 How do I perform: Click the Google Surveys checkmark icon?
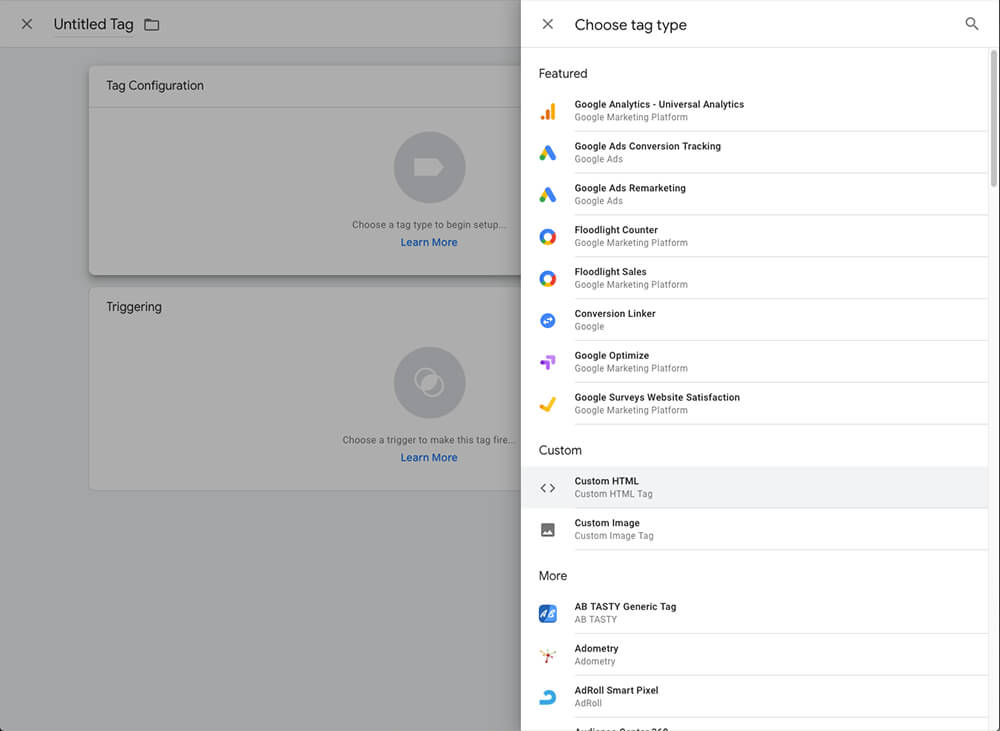[x=547, y=404]
